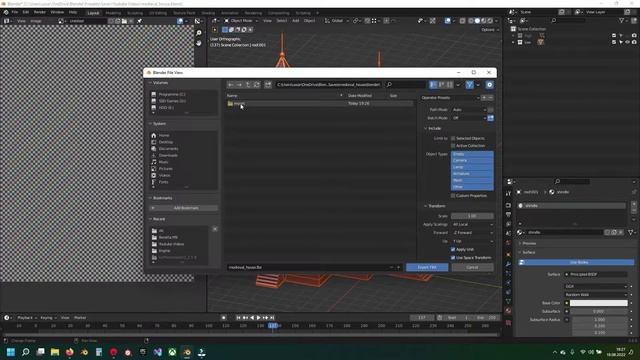This screenshot has height=360, width=640.
Task: Open the Up axis dropdown
Action: [472, 241]
